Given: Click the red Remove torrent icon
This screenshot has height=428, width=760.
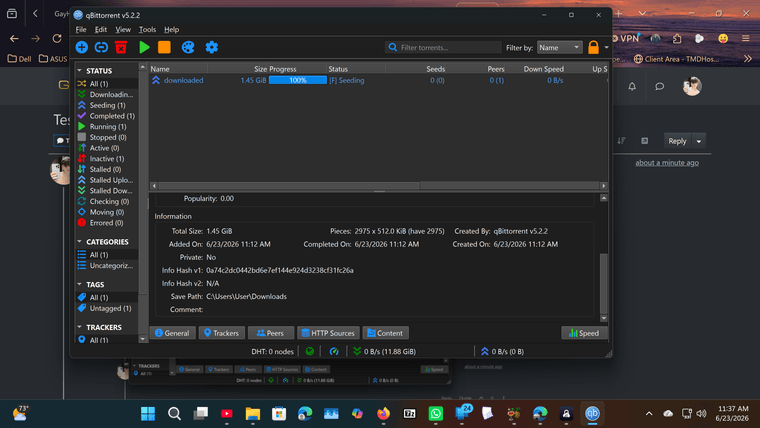Looking at the screenshot, I should point(121,47).
